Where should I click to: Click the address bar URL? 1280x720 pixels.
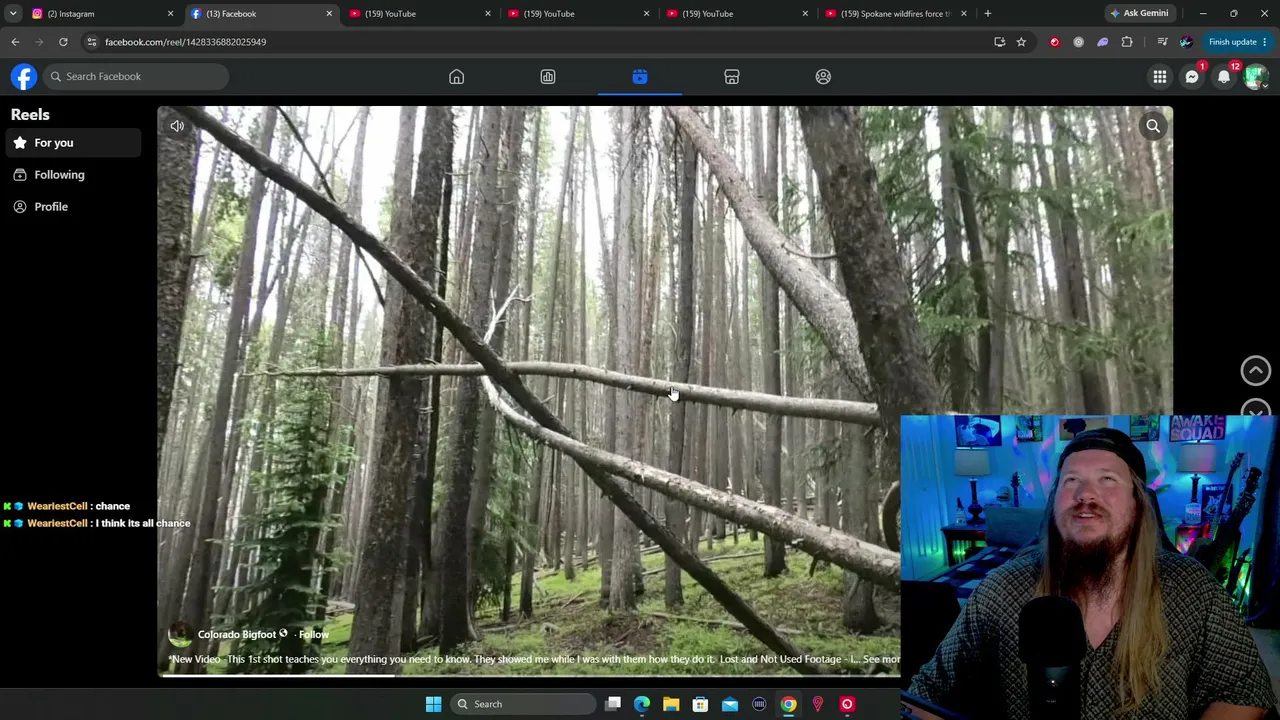185,42
